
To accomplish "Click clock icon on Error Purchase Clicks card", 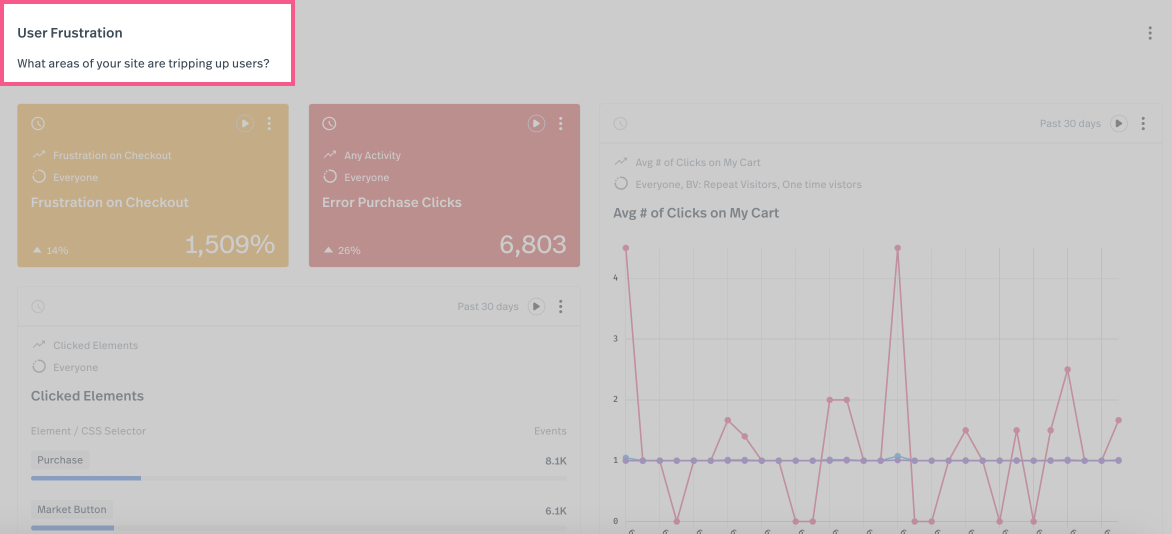I will pyautogui.click(x=329, y=124).
